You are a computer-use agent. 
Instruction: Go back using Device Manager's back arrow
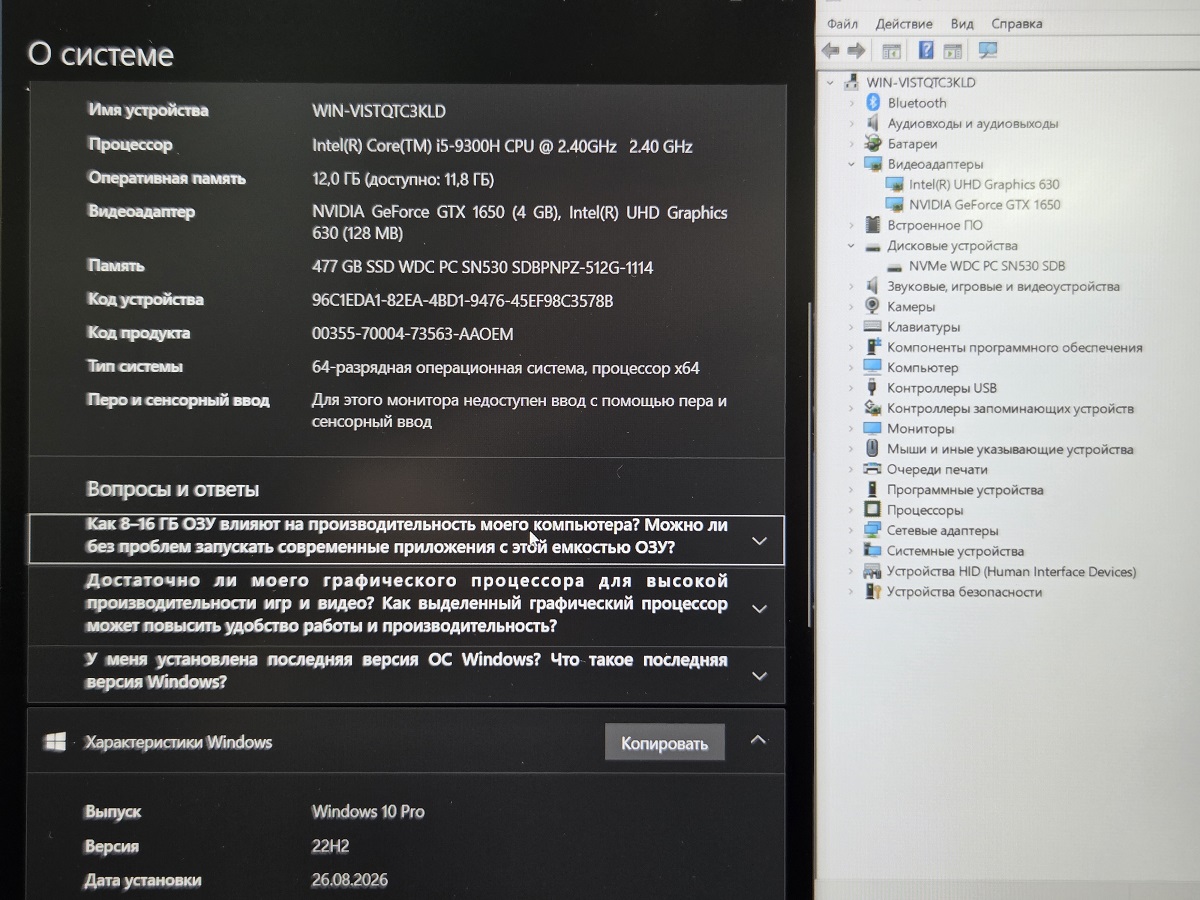[830, 50]
